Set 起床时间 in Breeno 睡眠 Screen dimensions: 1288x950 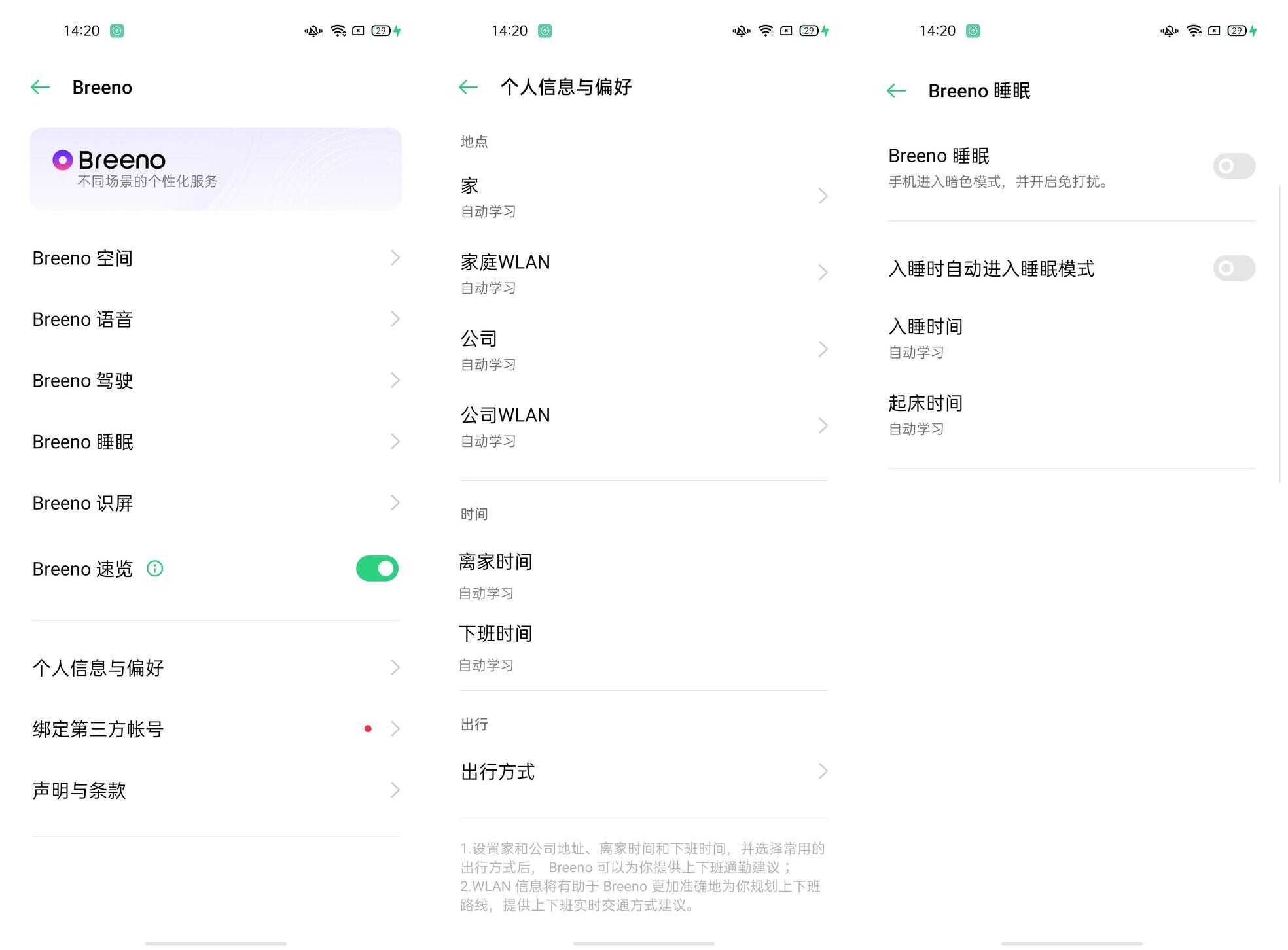[1072, 415]
